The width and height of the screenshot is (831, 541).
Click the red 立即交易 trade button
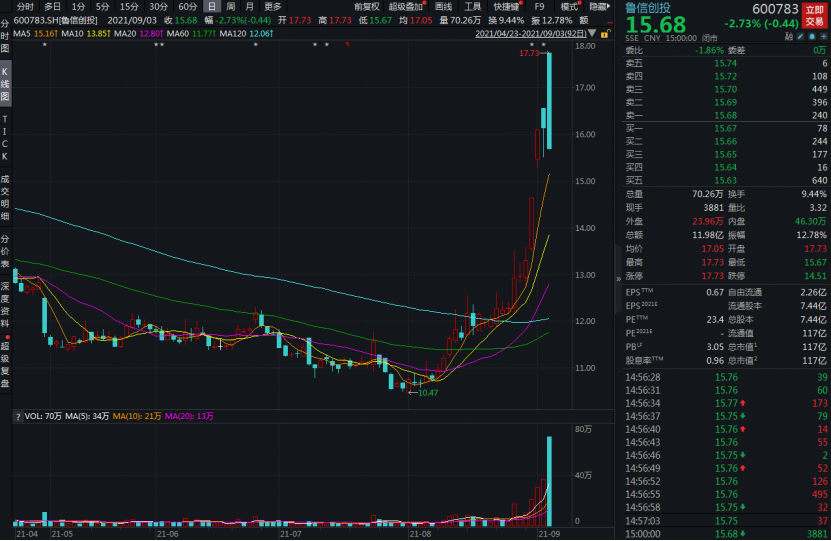pyautogui.click(x=815, y=15)
